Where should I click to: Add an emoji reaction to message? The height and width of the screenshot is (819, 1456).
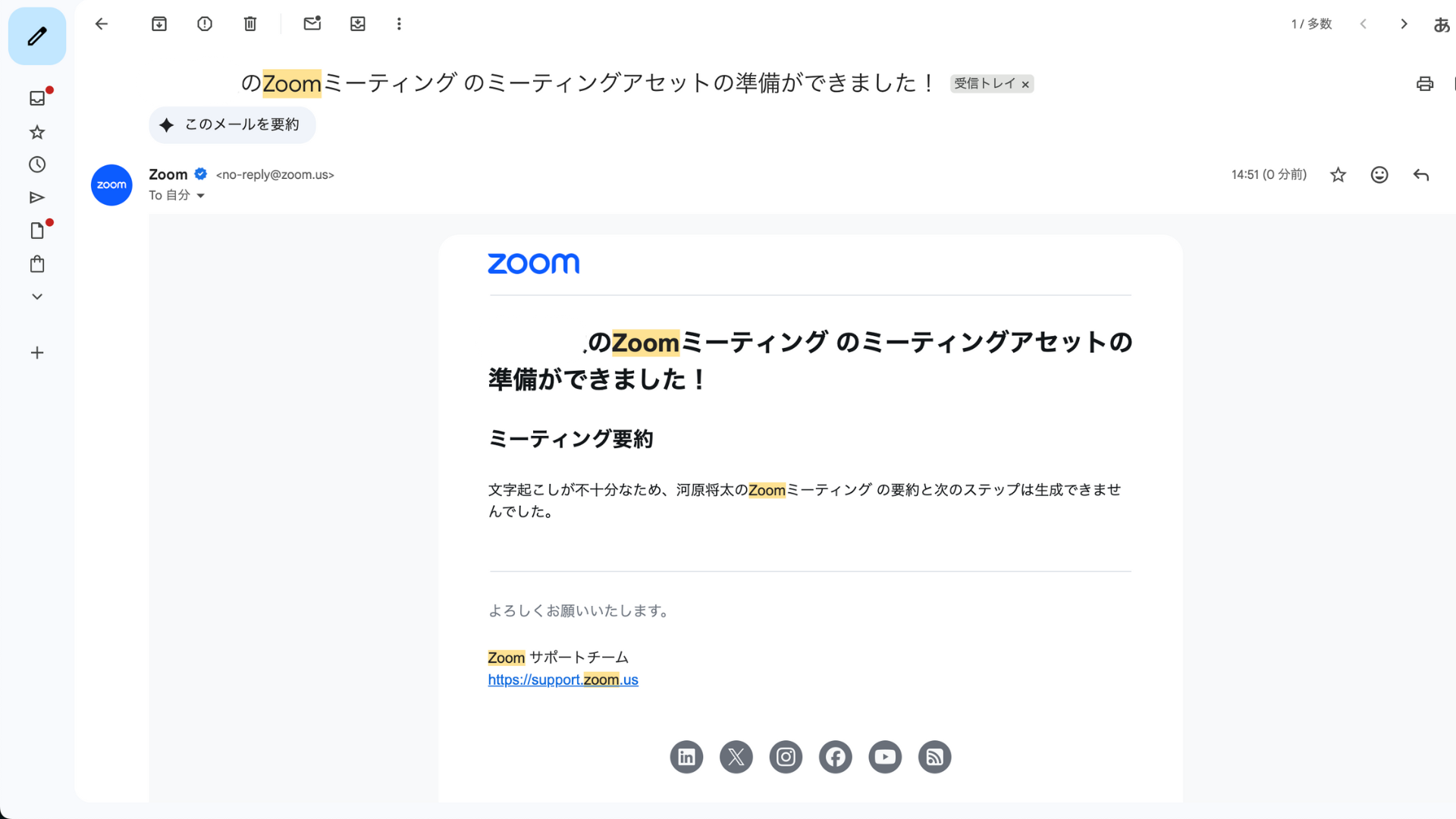(x=1379, y=175)
